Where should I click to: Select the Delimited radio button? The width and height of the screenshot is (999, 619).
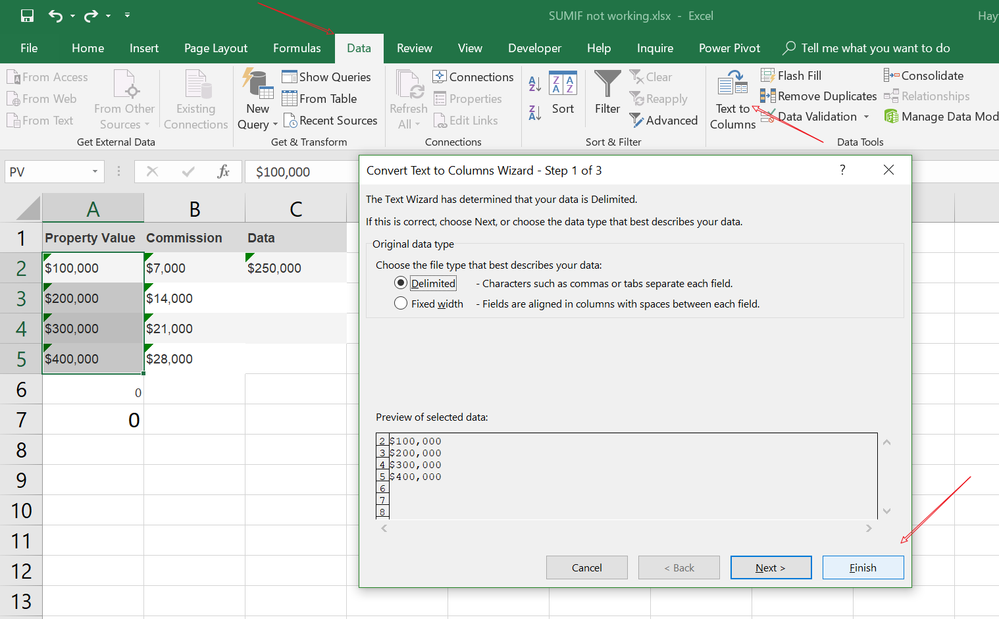point(401,283)
